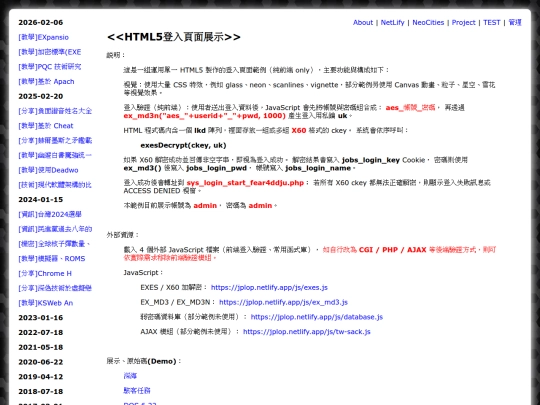The height and width of the screenshot is (405, 540).
Task: Open the [分享]深偽技術 sidebar article
Action: tap(55, 288)
